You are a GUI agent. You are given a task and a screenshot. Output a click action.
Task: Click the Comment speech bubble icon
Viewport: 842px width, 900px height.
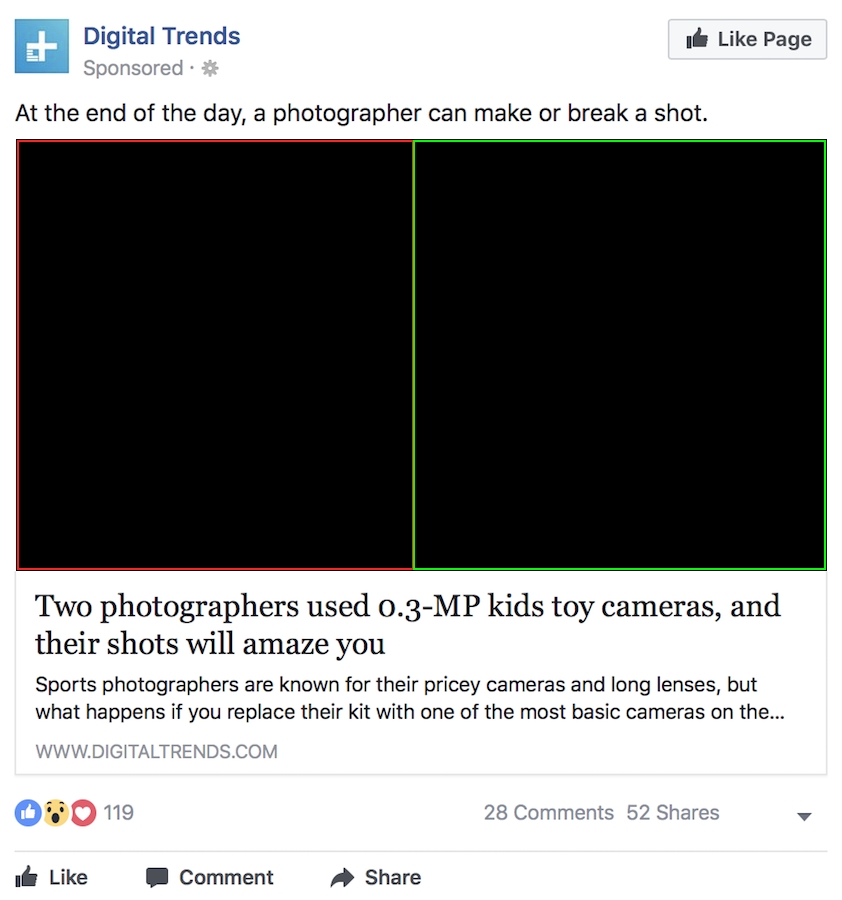tap(157, 878)
